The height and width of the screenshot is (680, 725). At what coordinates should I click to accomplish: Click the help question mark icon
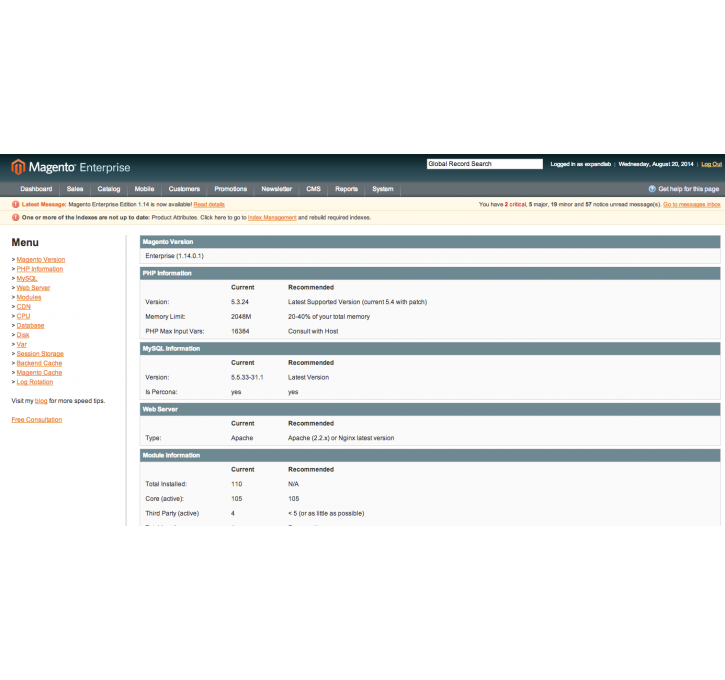[652, 189]
